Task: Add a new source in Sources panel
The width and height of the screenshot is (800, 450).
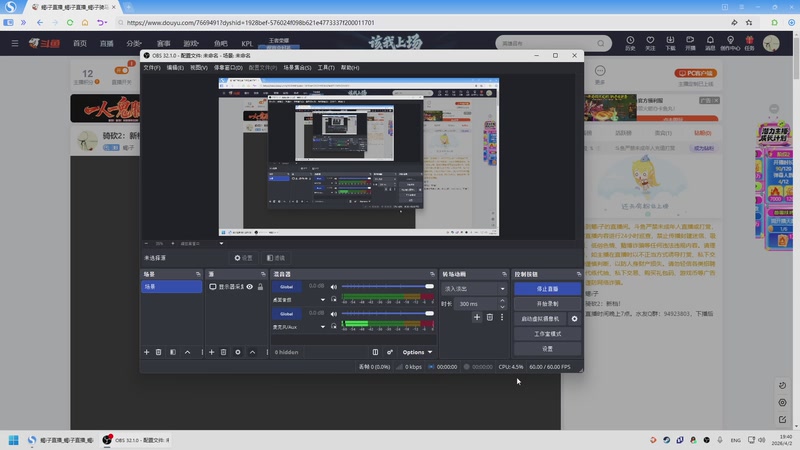Action: tap(211, 352)
